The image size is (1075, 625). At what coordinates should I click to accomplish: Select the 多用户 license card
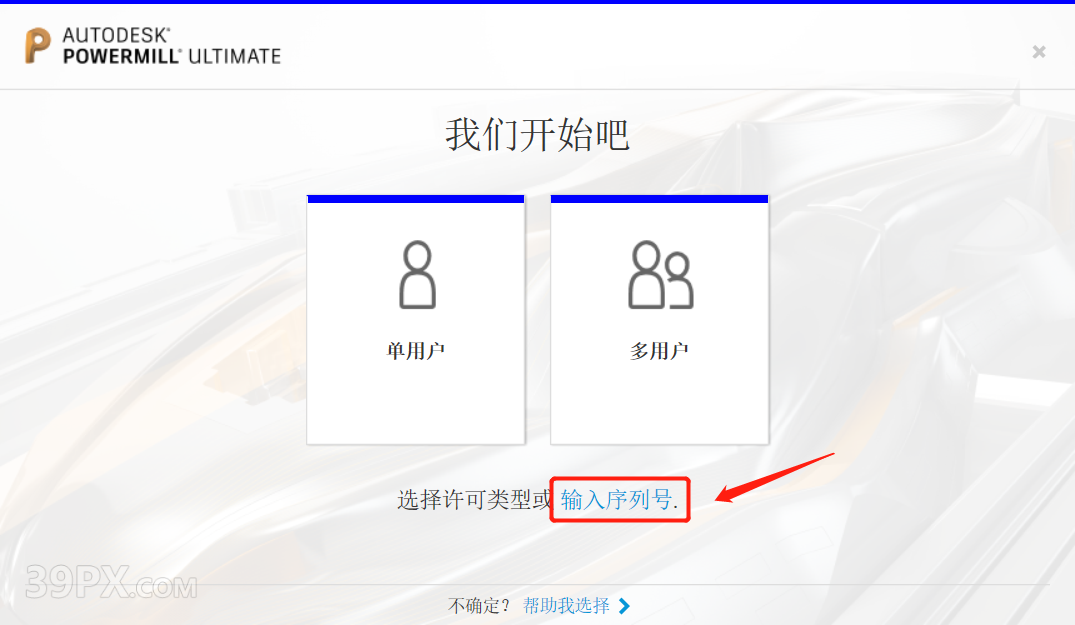(660, 320)
